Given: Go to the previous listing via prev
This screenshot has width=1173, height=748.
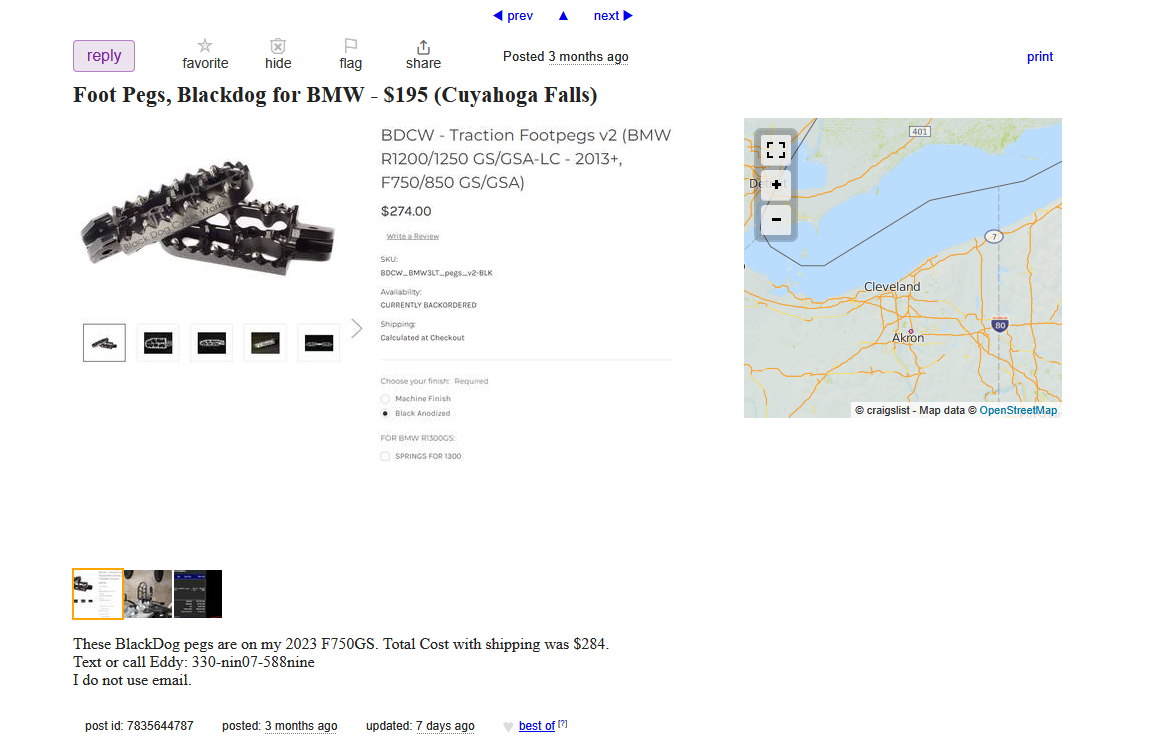Looking at the screenshot, I should (513, 16).
